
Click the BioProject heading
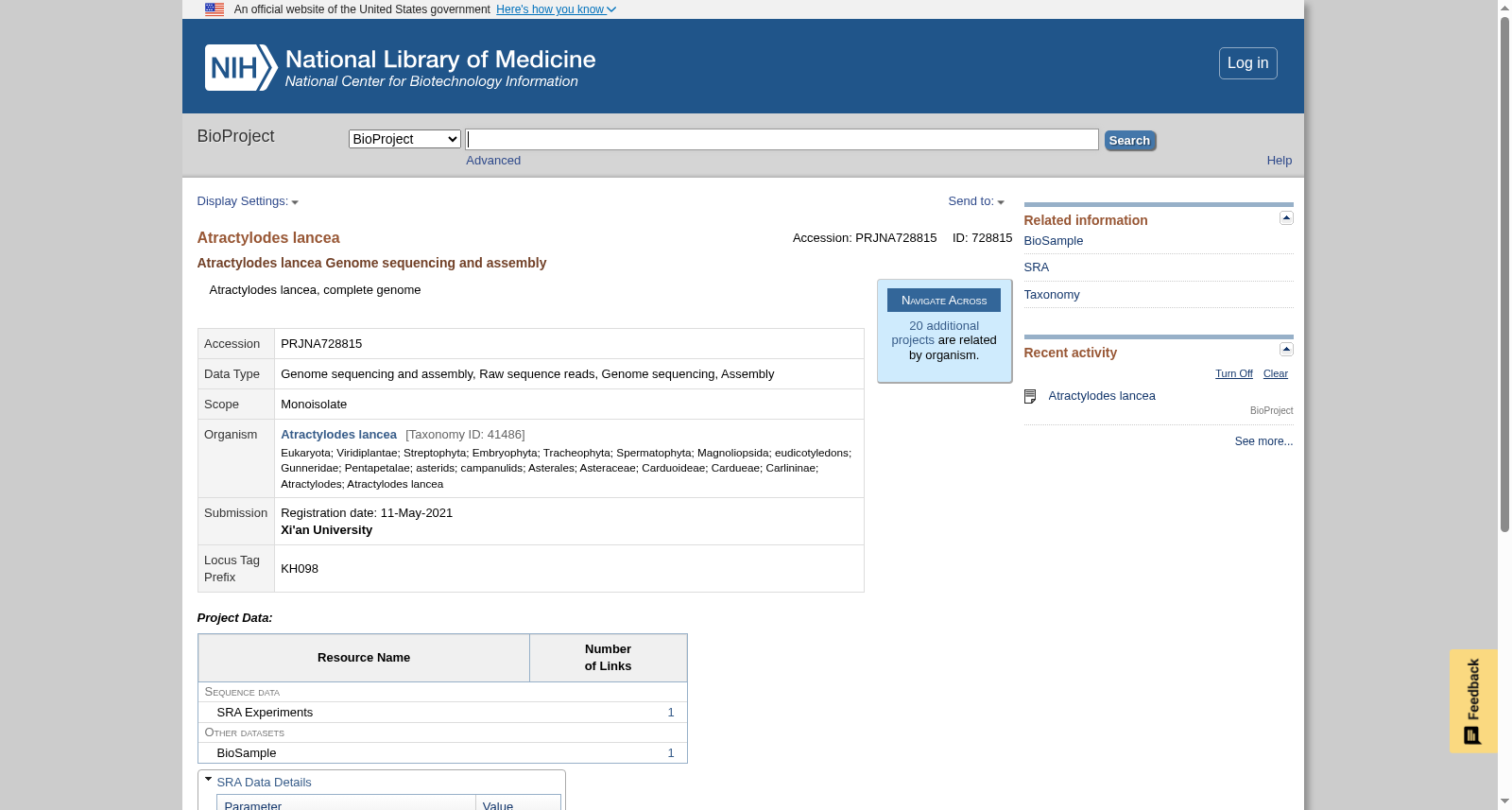(x=235, y=136)
